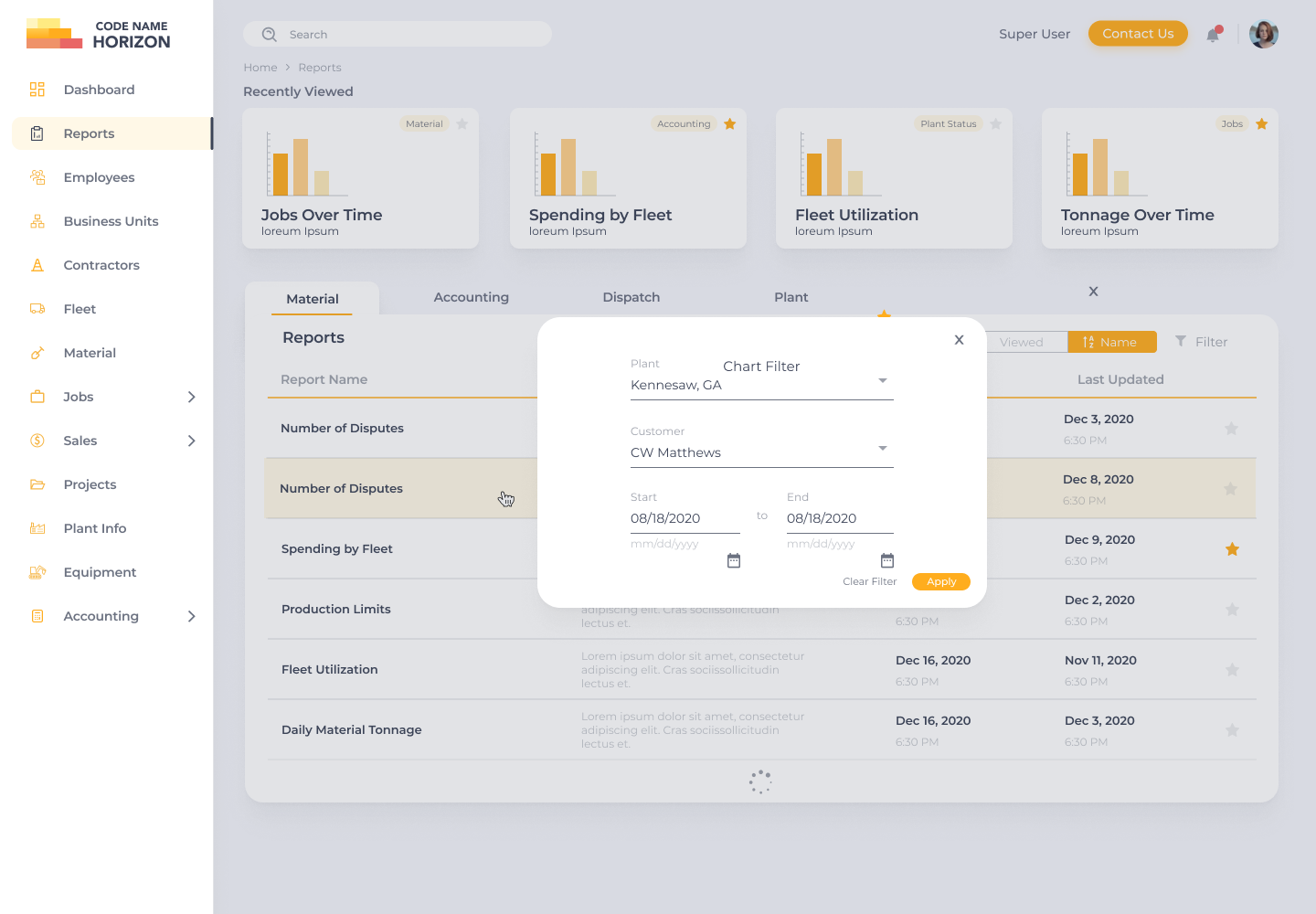Image resolution: width=1316 pixels, height=914 pixels.
Task: Click the notification bell icon
Action: 1213,35
